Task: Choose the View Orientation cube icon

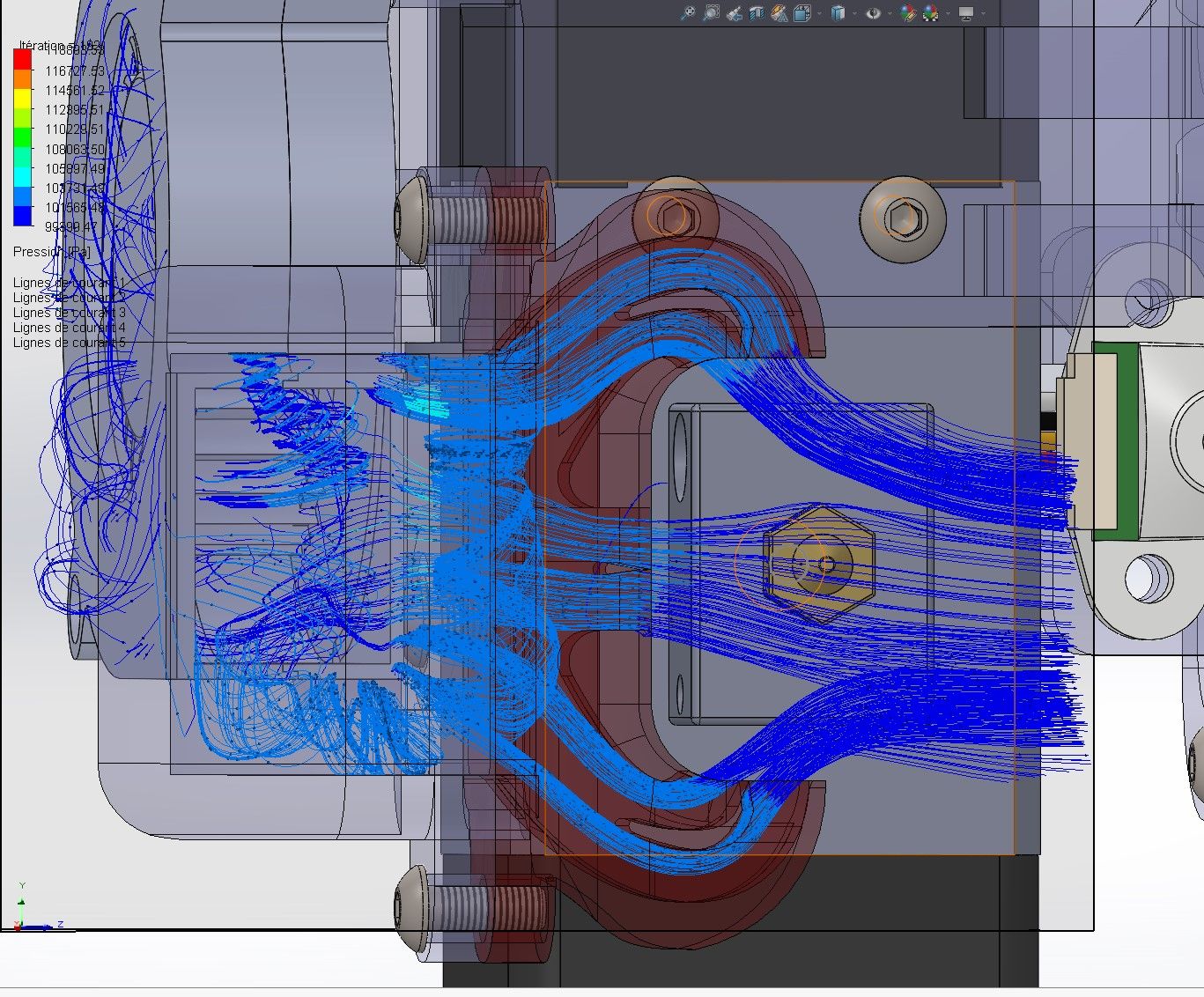Action: [x=802, y=13]
